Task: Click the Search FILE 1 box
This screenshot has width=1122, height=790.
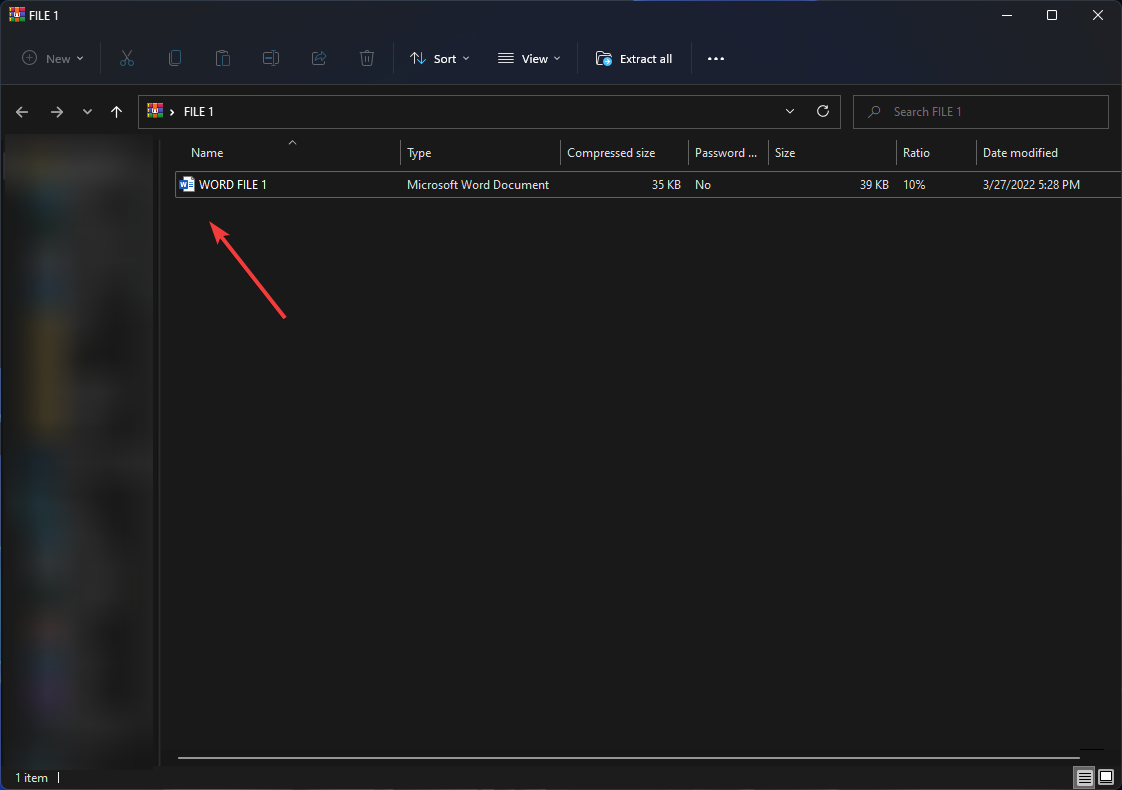Action: point(980,112)
